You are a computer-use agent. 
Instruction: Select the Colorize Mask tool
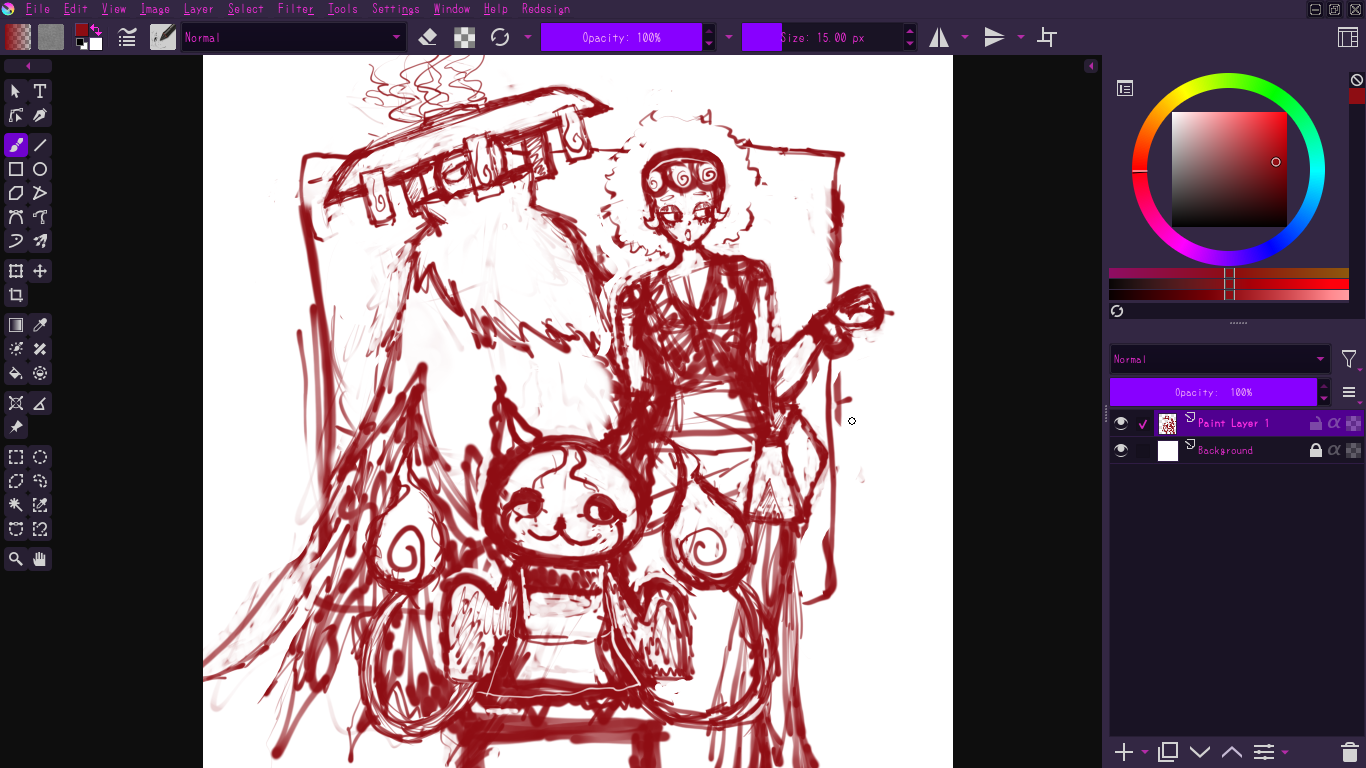tap(16, 349)
